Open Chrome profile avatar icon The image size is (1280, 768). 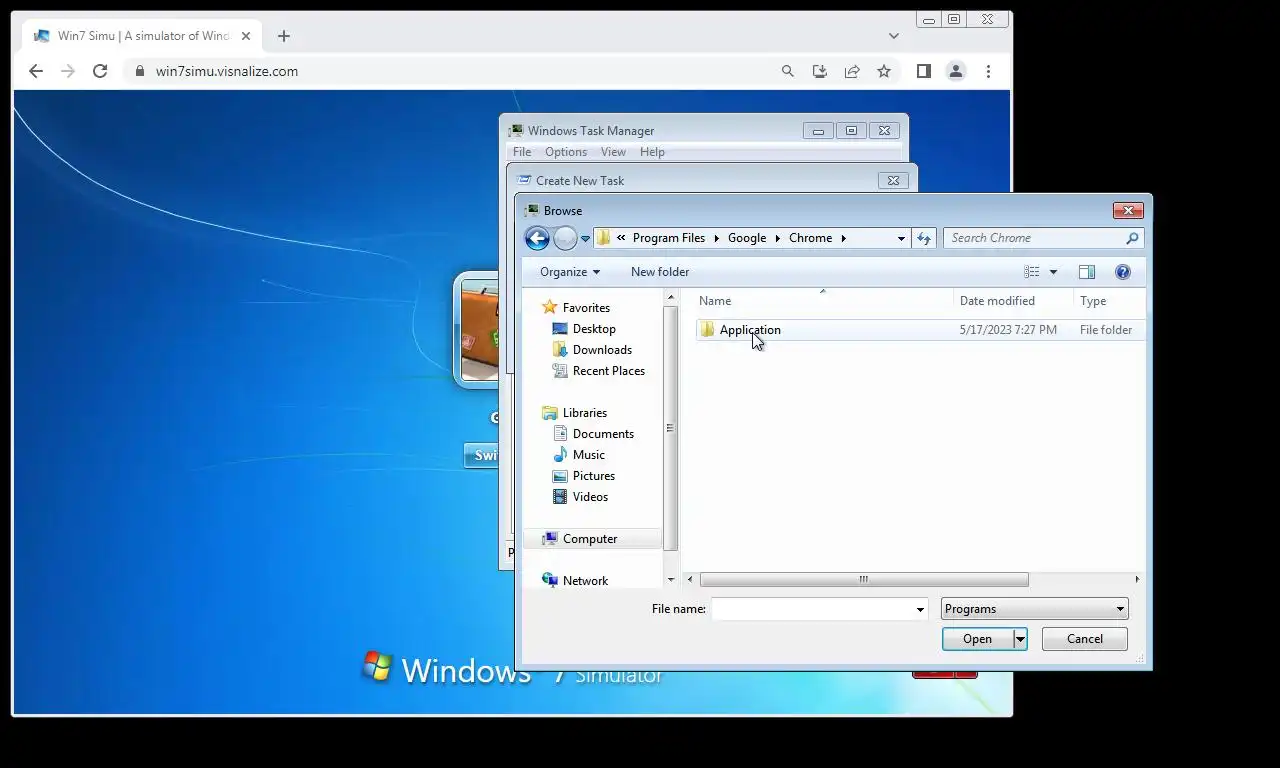click(956, 71)
